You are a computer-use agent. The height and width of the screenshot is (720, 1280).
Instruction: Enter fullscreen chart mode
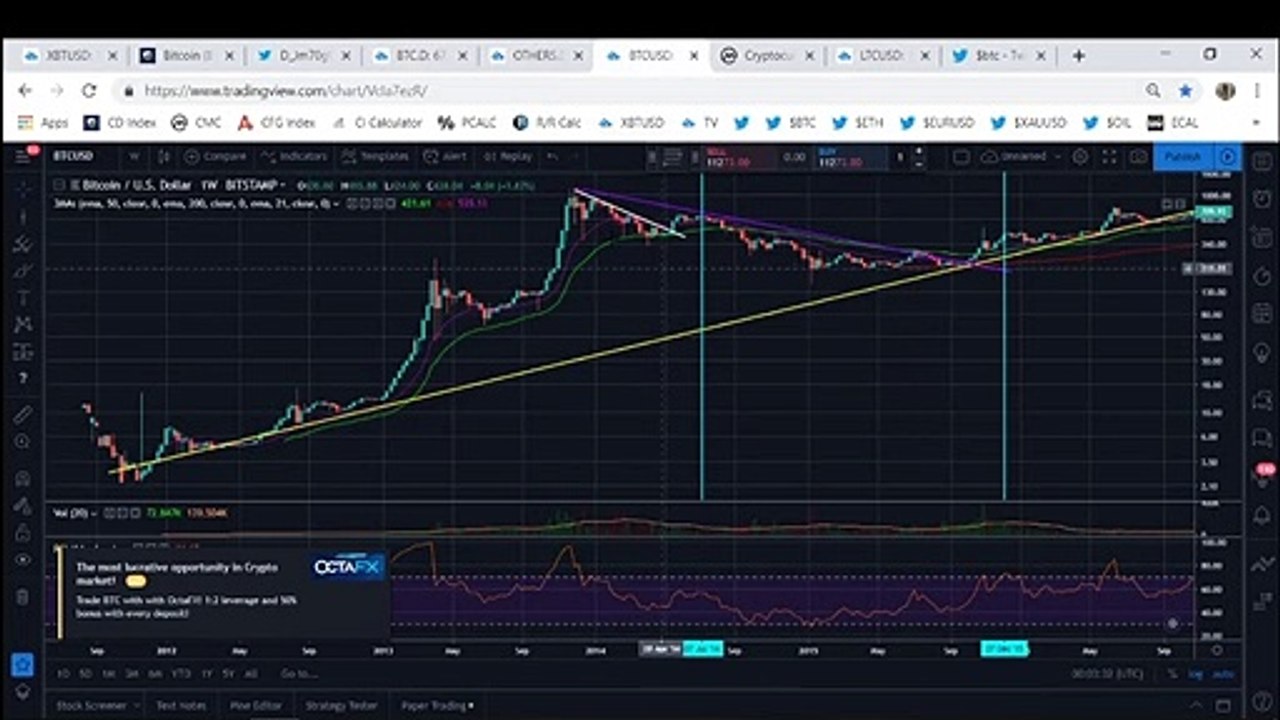[1109, 156]
